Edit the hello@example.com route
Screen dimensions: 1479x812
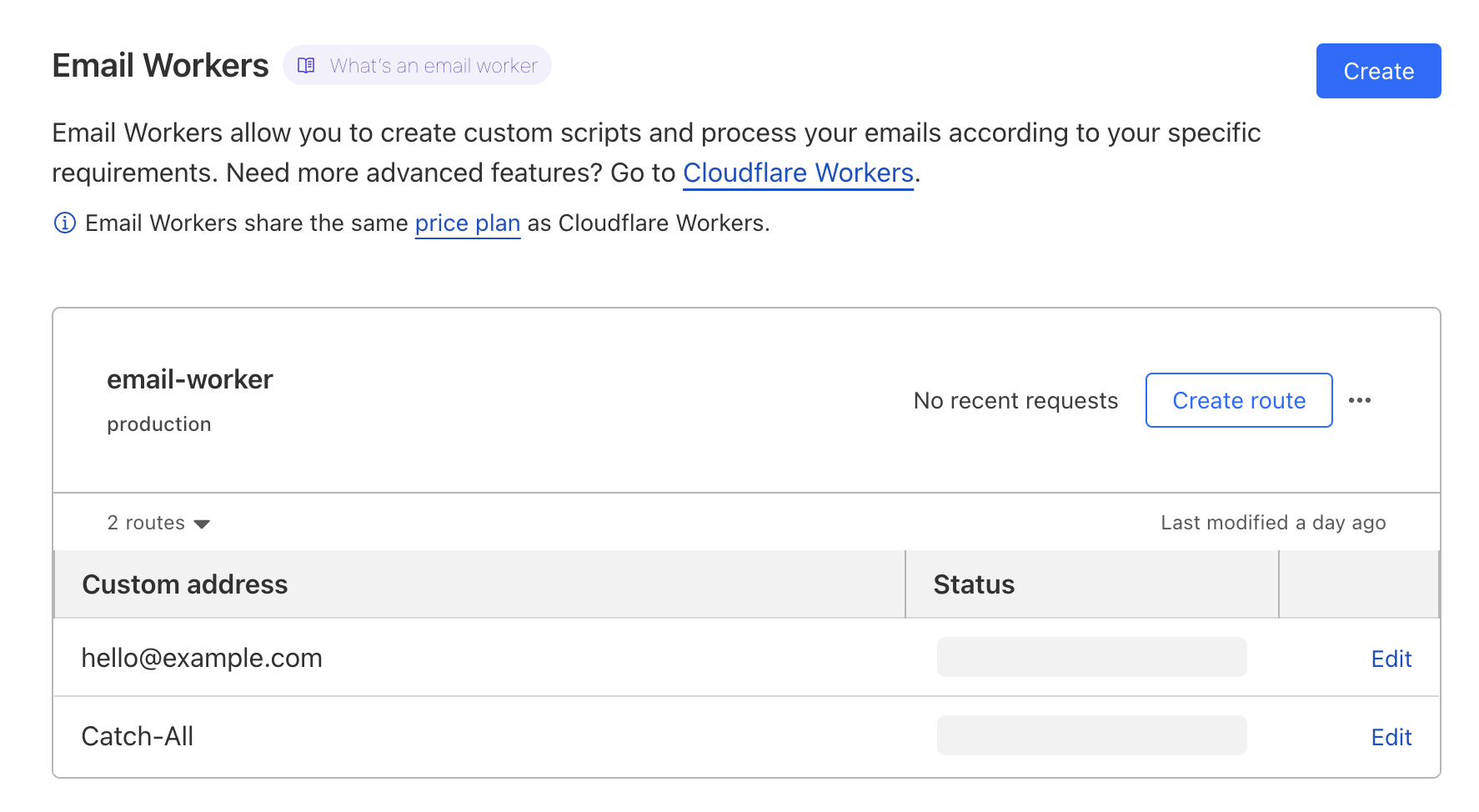coord(1391,659)
